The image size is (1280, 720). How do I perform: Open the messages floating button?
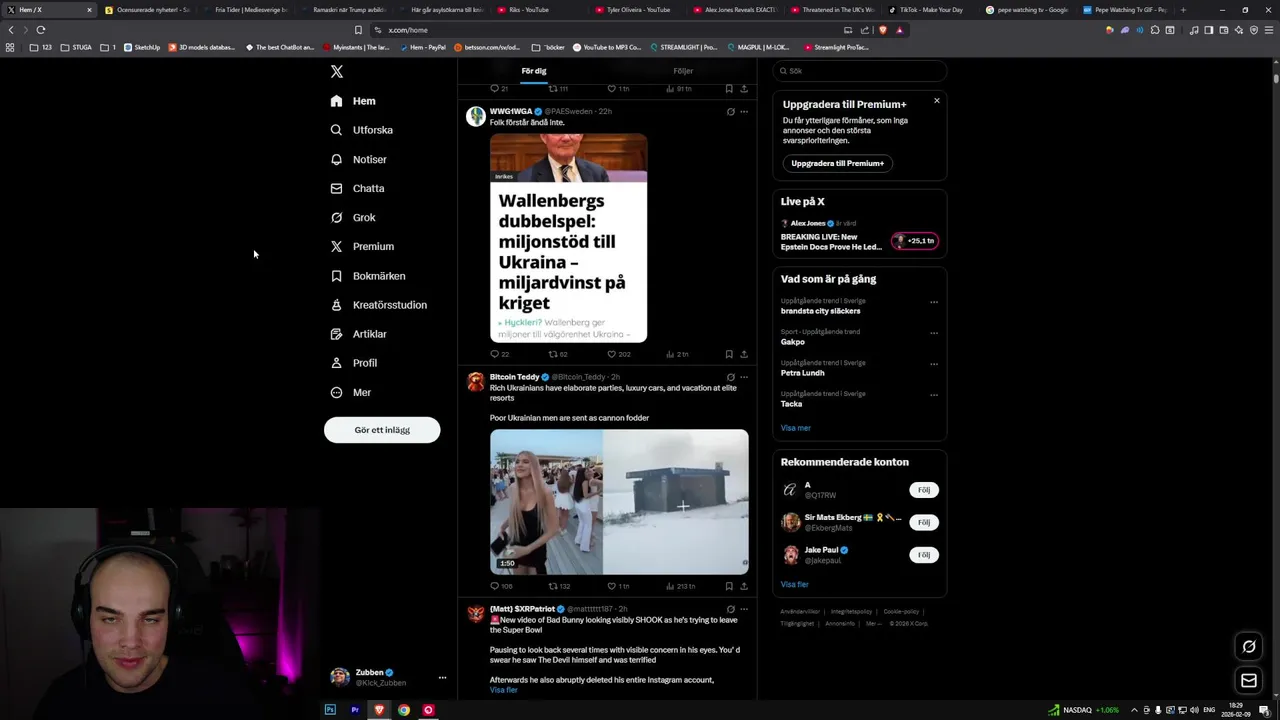pyautogui.click(x=1249, y=681)
